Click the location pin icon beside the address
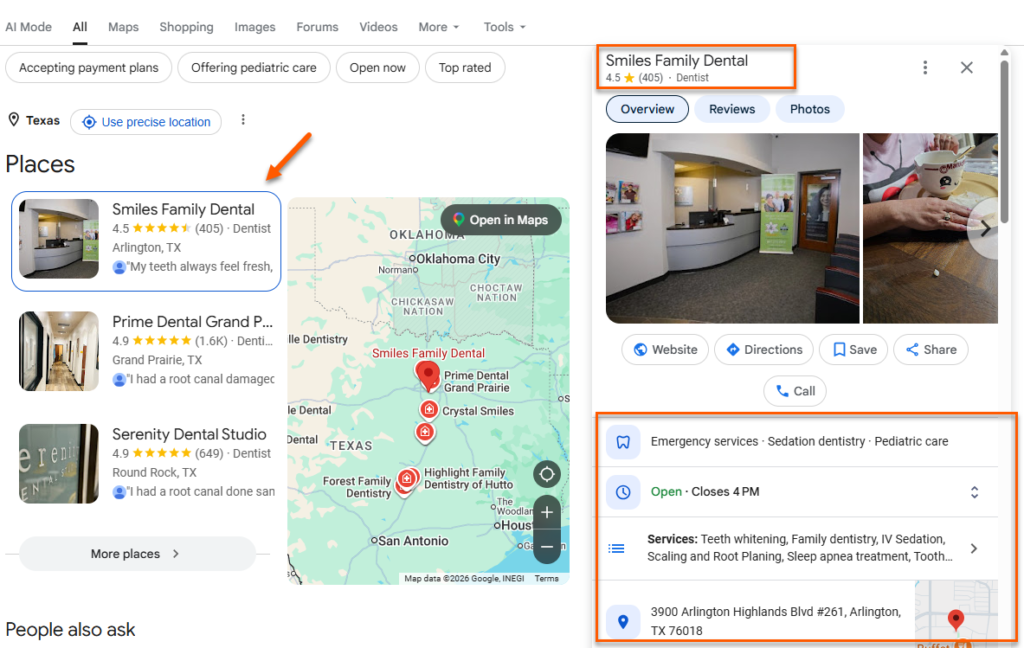Screen dimensions: 1024x648 622,621
